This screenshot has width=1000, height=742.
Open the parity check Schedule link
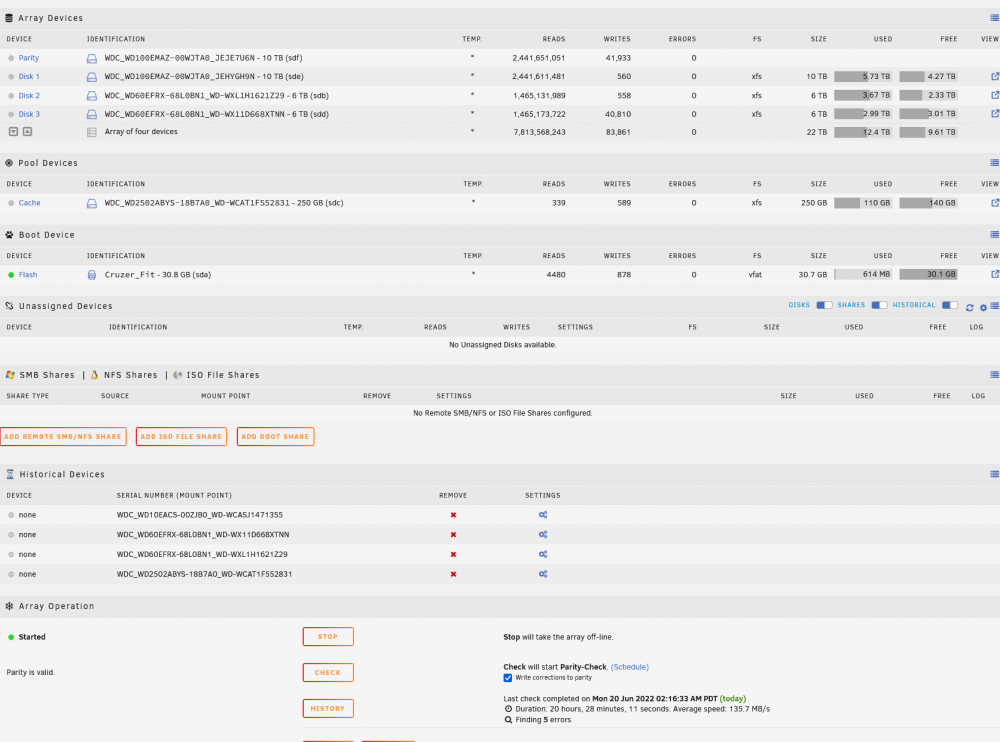coord(629,667)
